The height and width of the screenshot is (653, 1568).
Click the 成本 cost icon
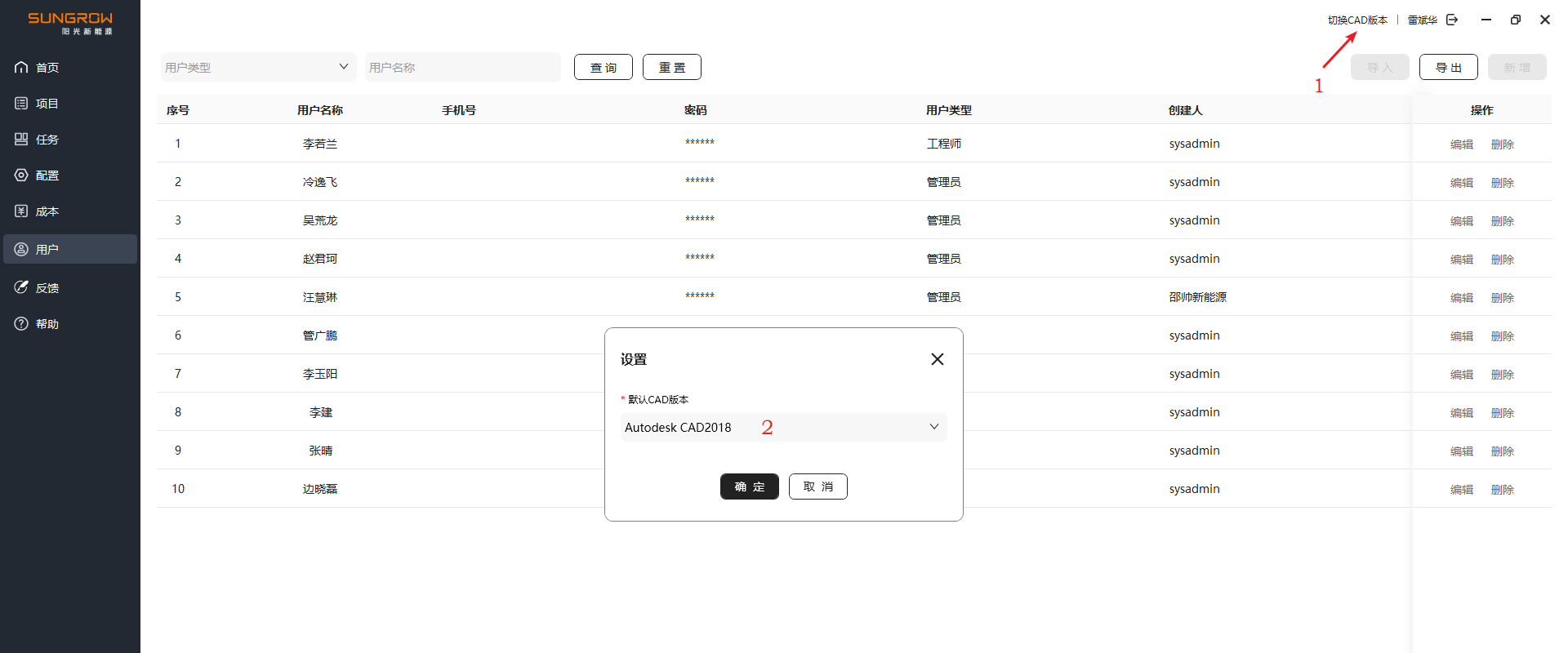(21, 211)
